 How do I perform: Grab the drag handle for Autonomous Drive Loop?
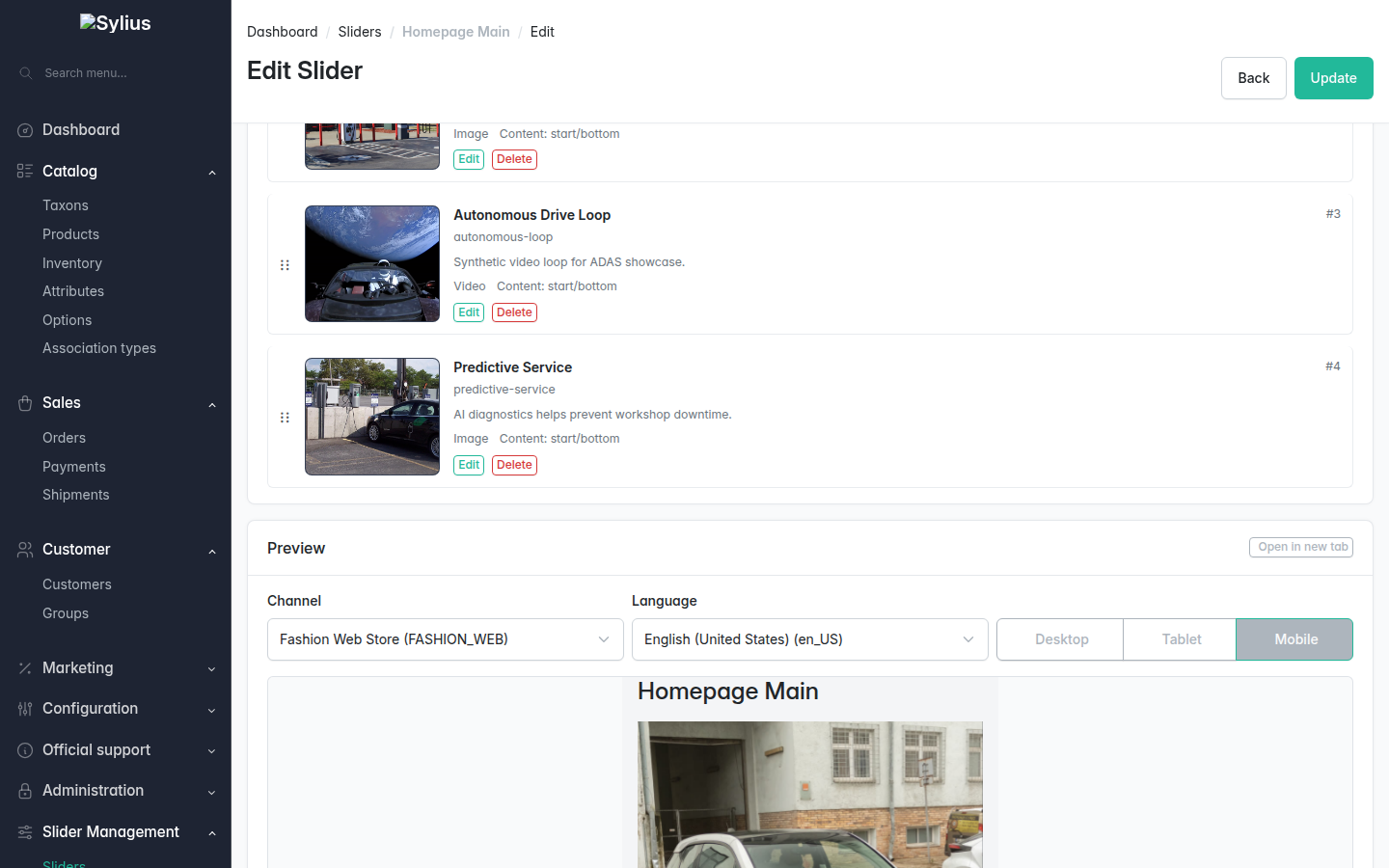coord(285,265)
